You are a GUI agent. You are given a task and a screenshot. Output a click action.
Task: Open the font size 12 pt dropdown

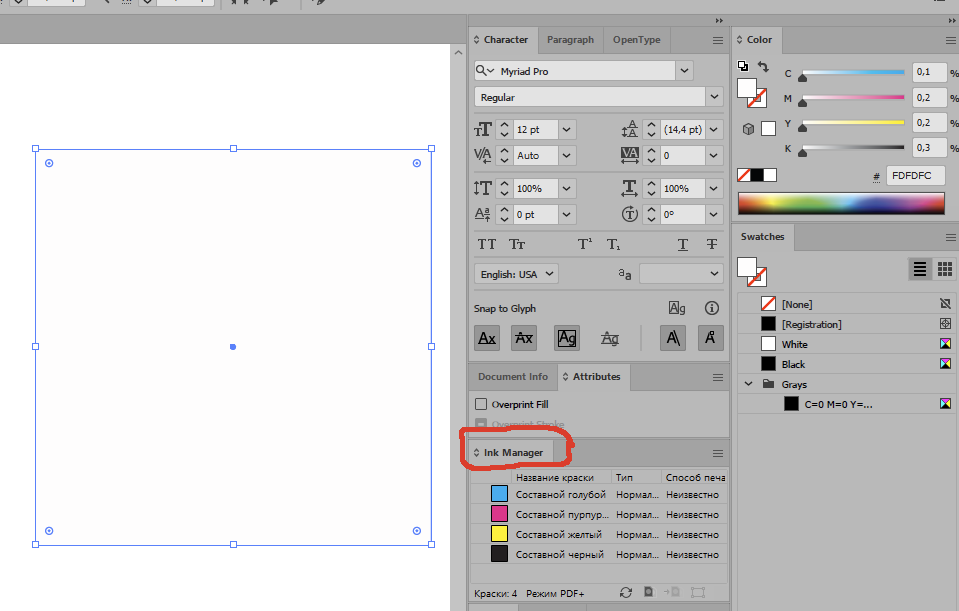[566, 130]
